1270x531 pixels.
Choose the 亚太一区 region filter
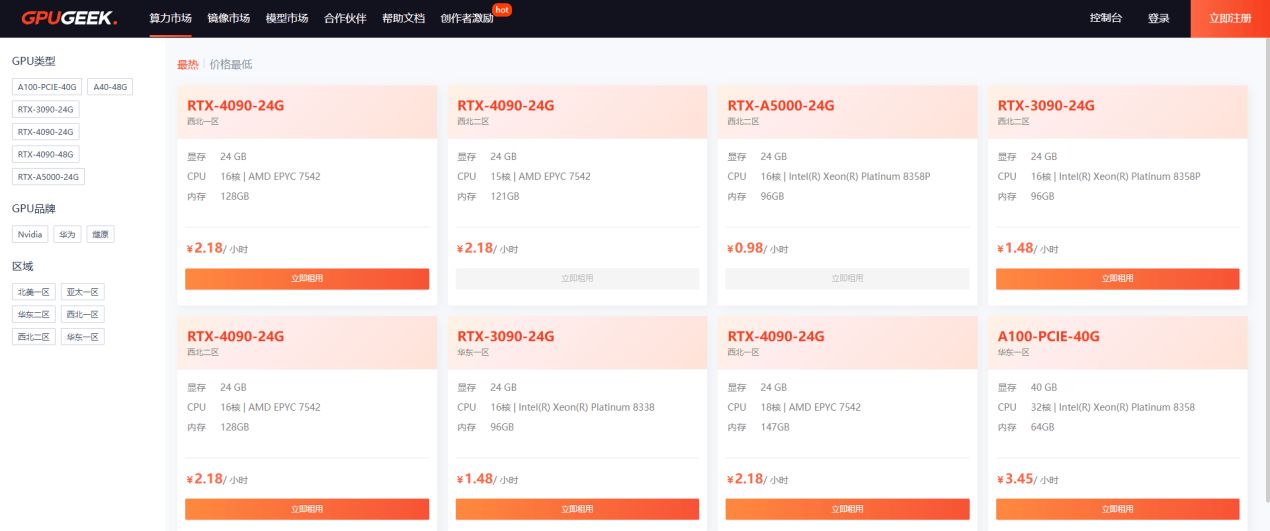(82, 292)
